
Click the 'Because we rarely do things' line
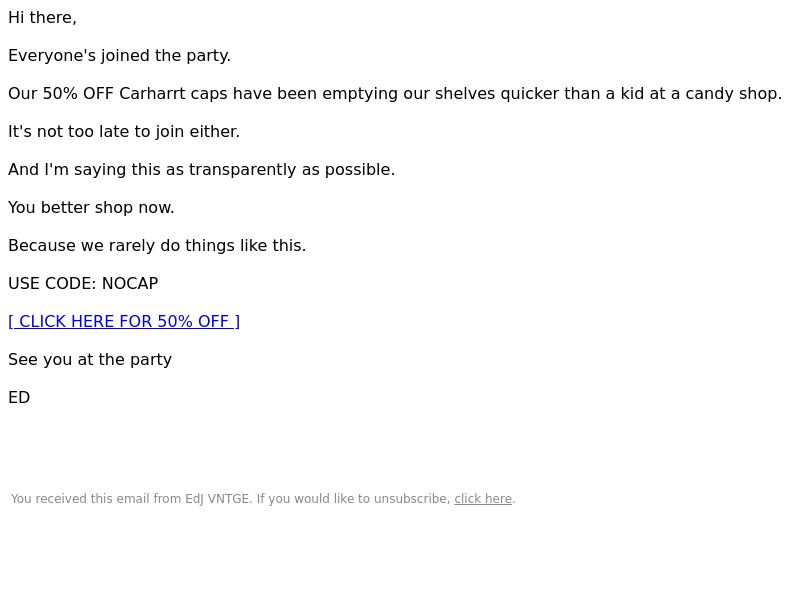coord(157,245)
